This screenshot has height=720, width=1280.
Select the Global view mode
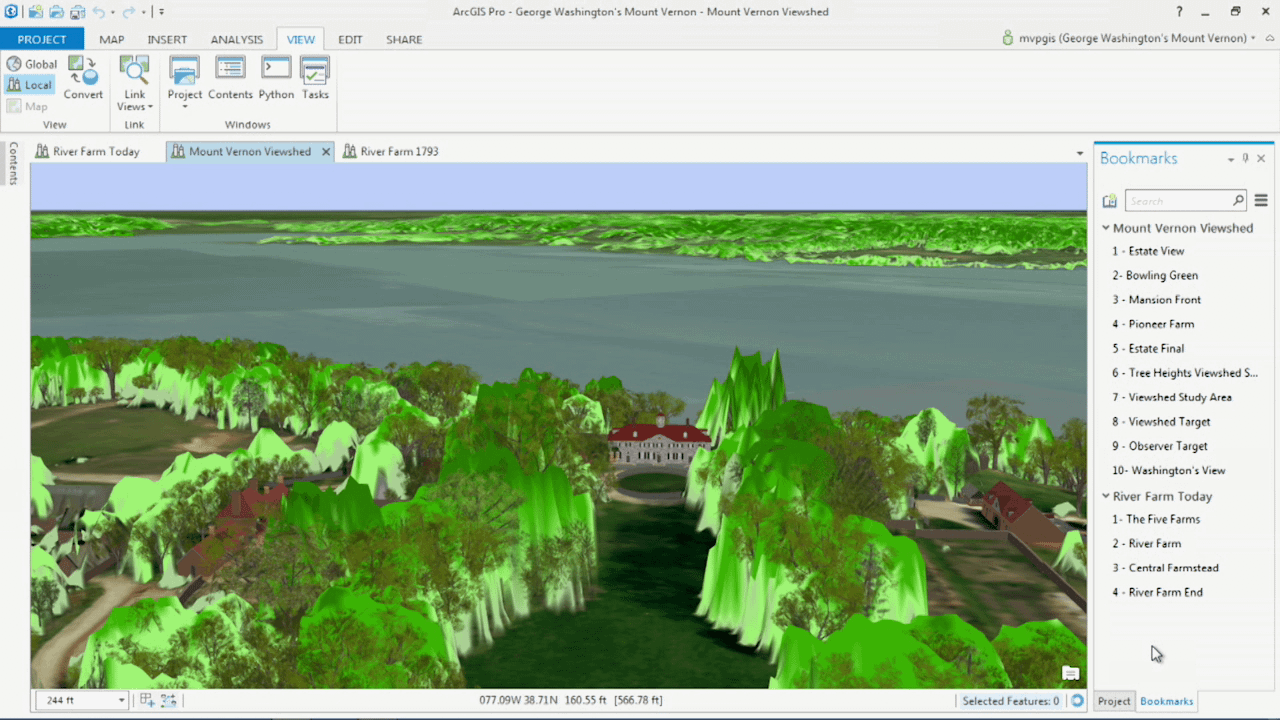31,64
